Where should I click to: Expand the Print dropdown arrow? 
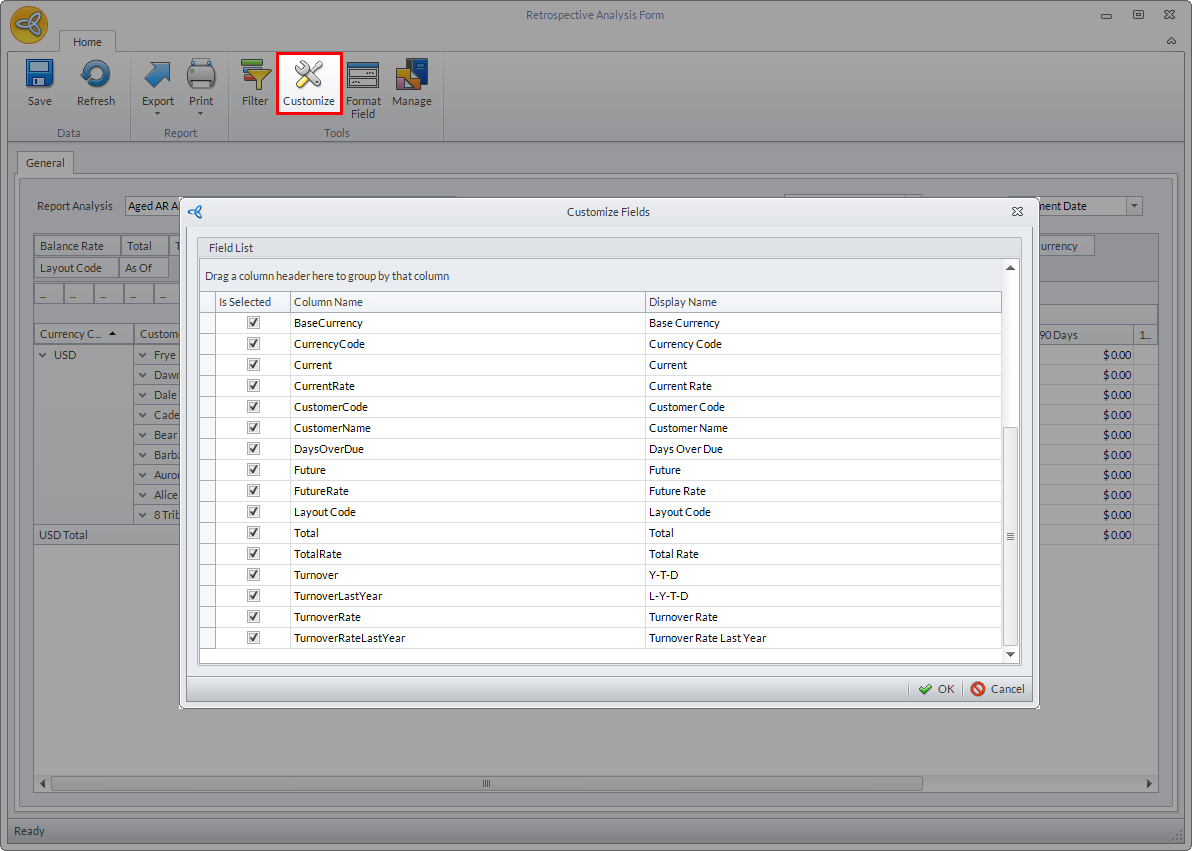tap(201, 114)
